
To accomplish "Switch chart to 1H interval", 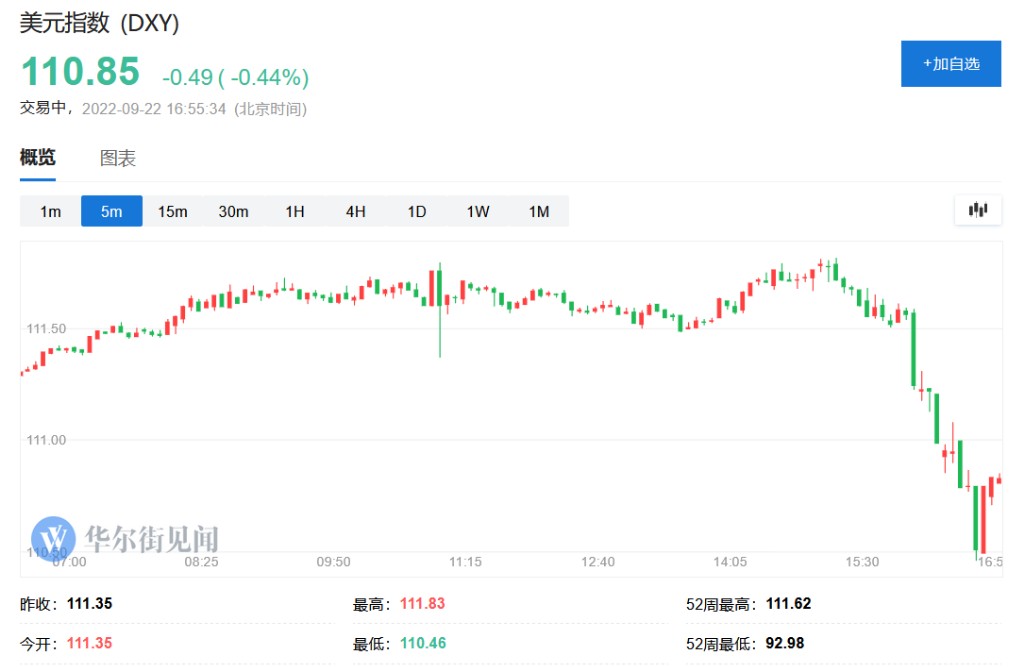I will [295, 211].
